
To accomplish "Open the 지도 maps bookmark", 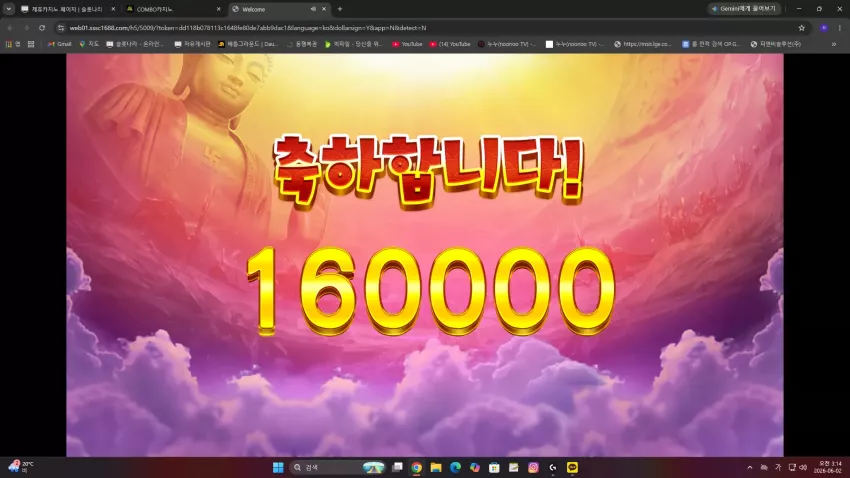I will [89, 44].
